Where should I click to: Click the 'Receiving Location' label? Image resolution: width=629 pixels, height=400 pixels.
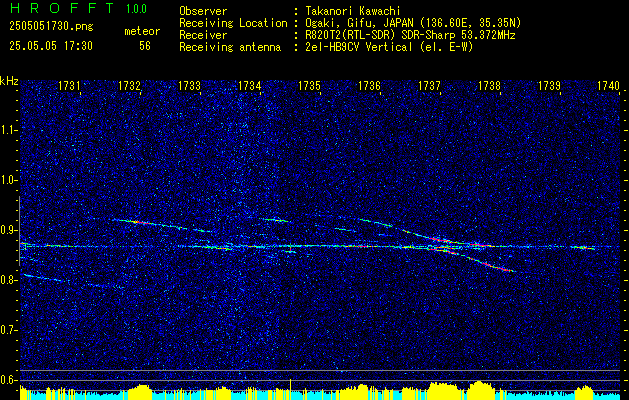[x=233, y=23]
